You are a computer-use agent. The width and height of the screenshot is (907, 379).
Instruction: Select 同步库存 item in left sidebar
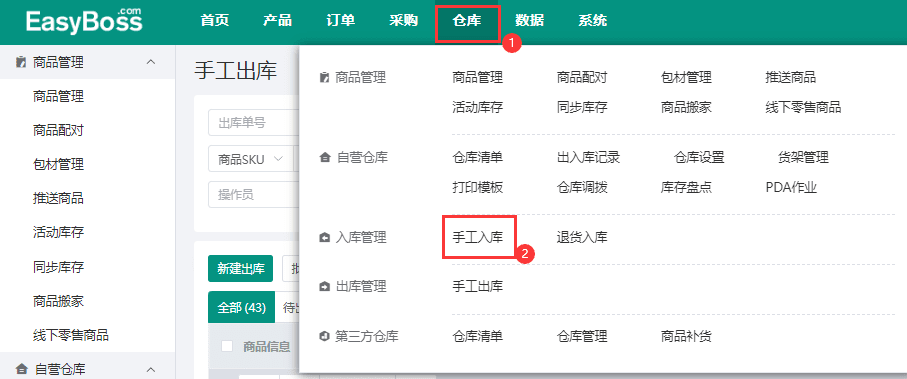pos(58,267)
